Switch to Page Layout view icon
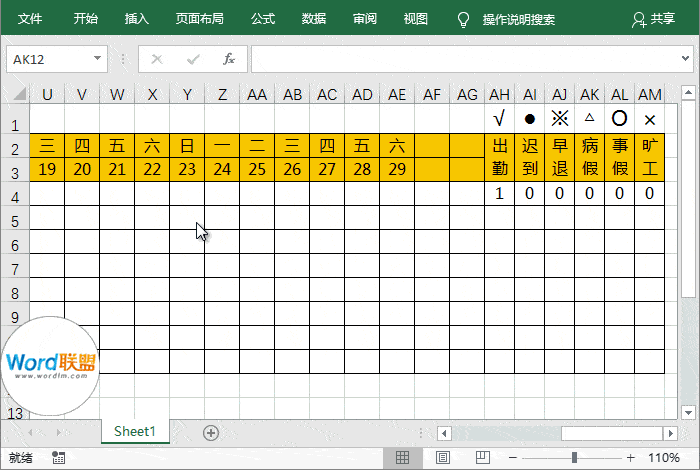700x470 pixels. (x=442, y=458)
